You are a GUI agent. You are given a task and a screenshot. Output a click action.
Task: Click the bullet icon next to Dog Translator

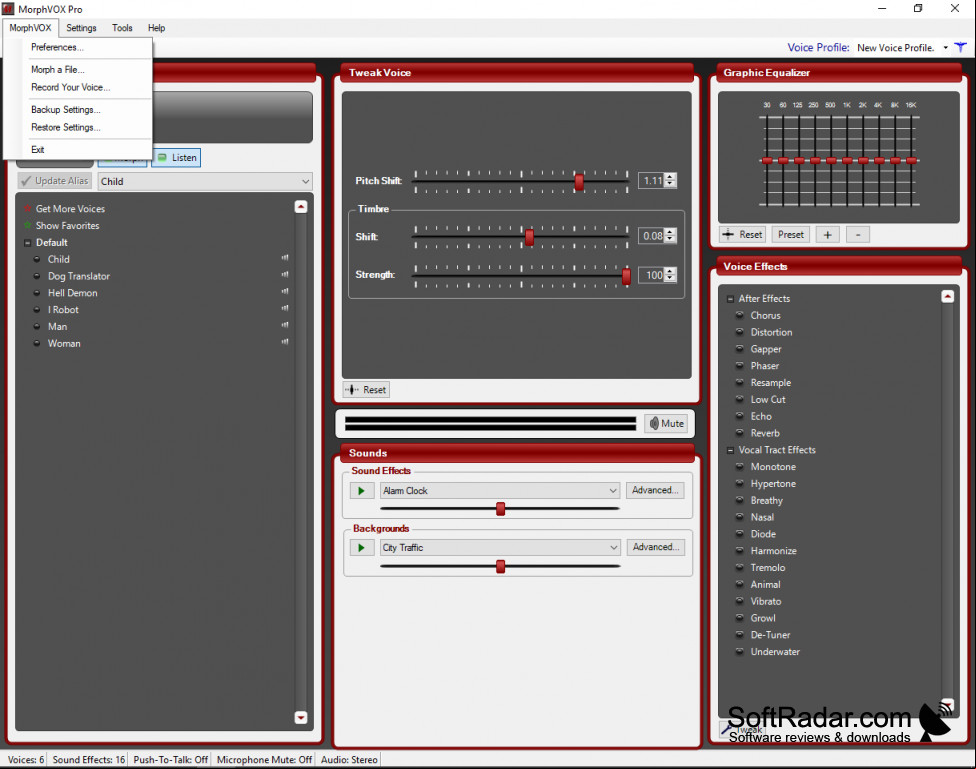pos(37,276)
